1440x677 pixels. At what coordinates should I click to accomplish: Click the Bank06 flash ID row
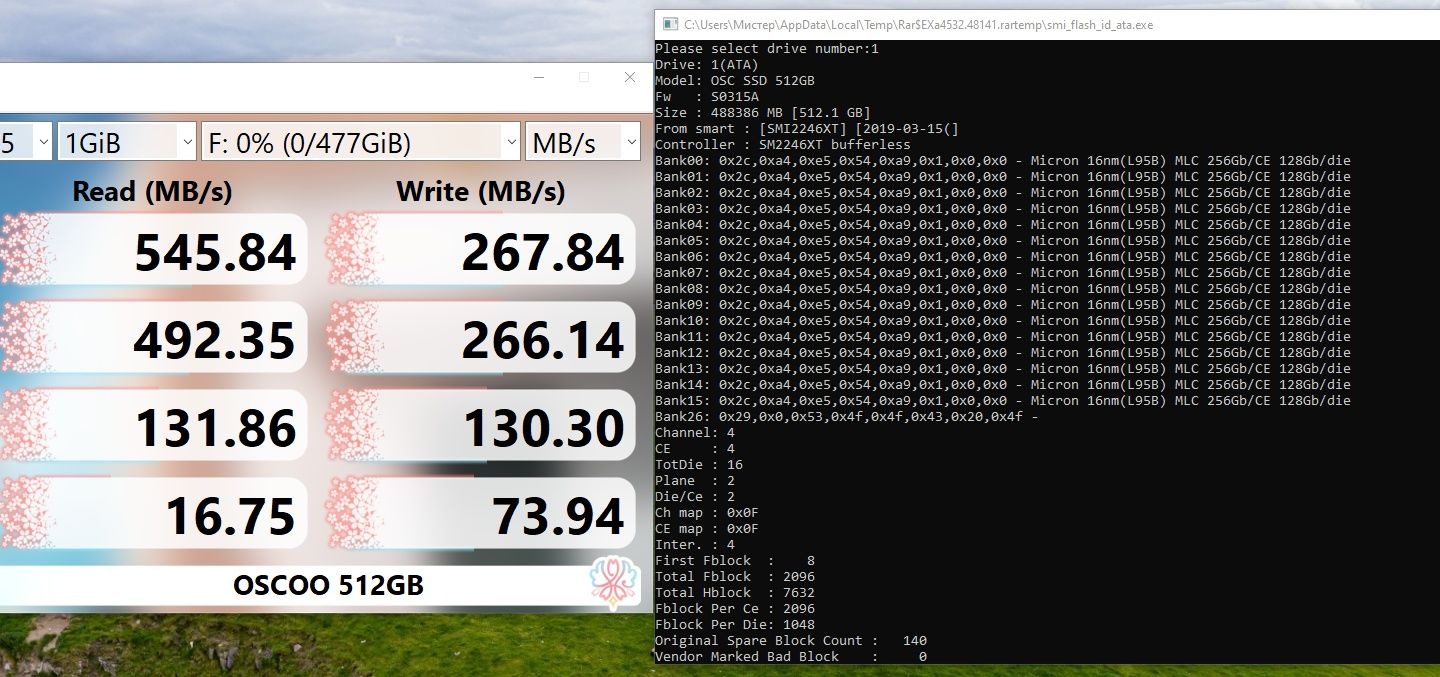click(x=1003, y=256)
